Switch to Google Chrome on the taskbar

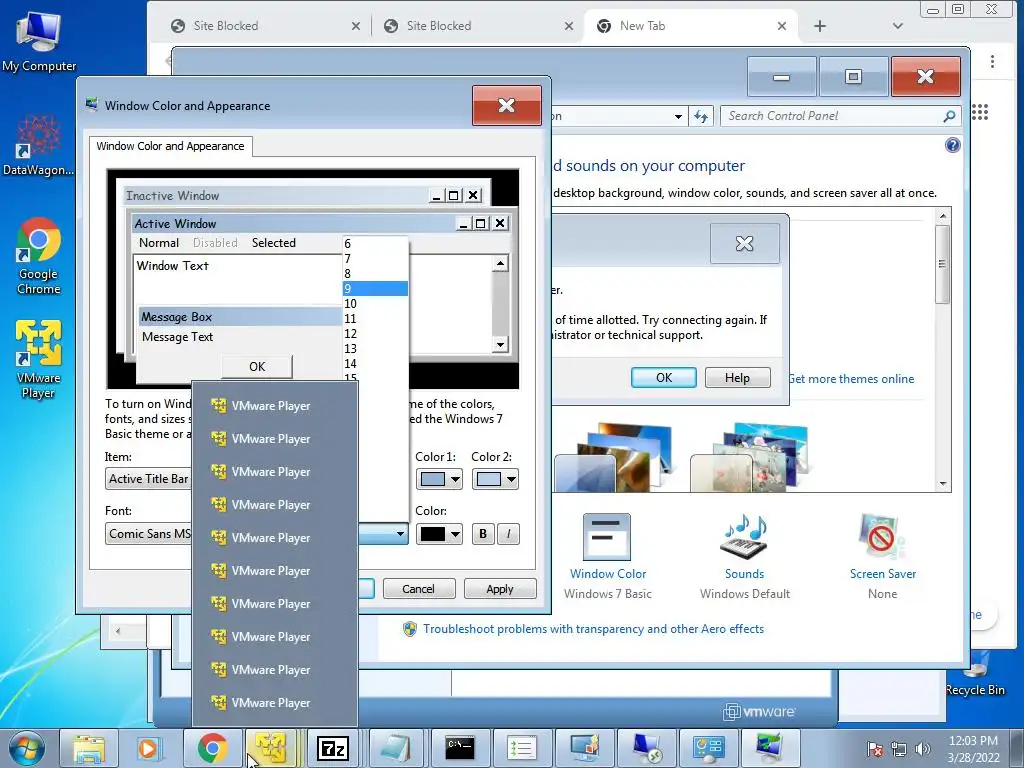point(212,748)
